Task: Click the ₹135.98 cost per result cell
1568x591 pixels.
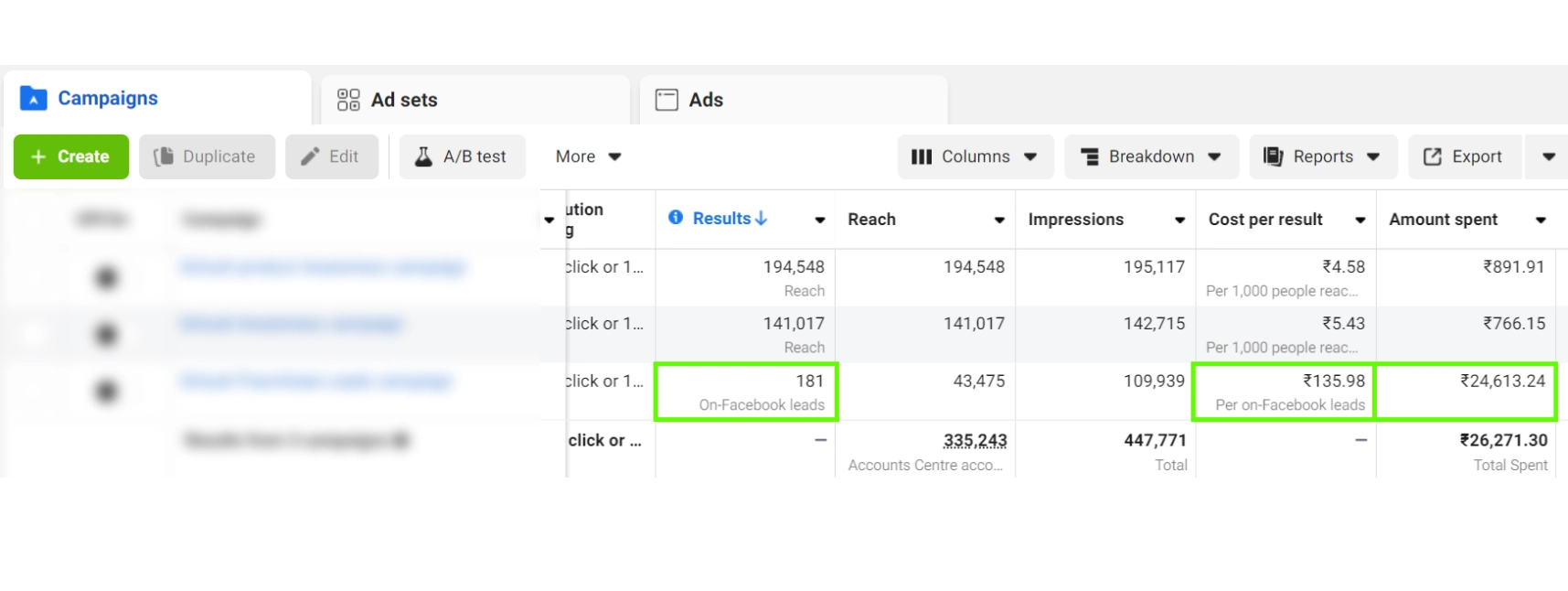Action: 1285,392
